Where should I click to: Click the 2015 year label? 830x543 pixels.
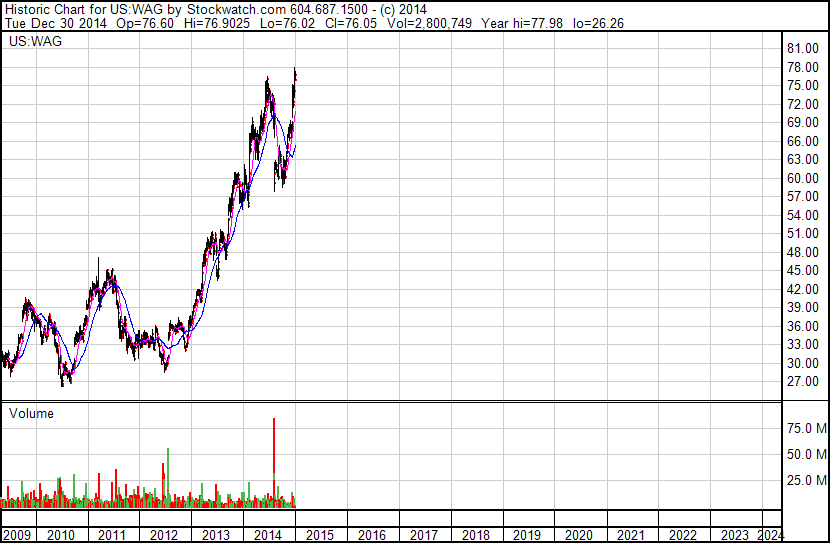[x=320, y=535]
